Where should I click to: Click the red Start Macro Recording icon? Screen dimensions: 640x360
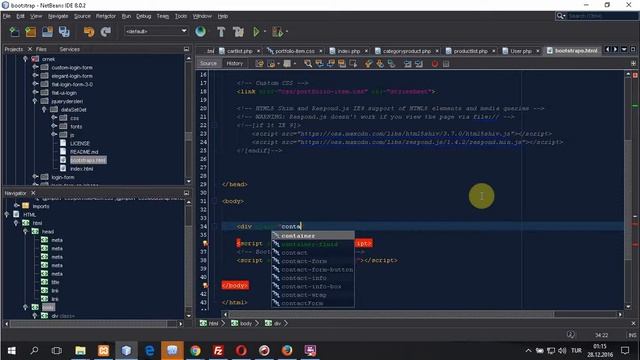pos(435,64)
